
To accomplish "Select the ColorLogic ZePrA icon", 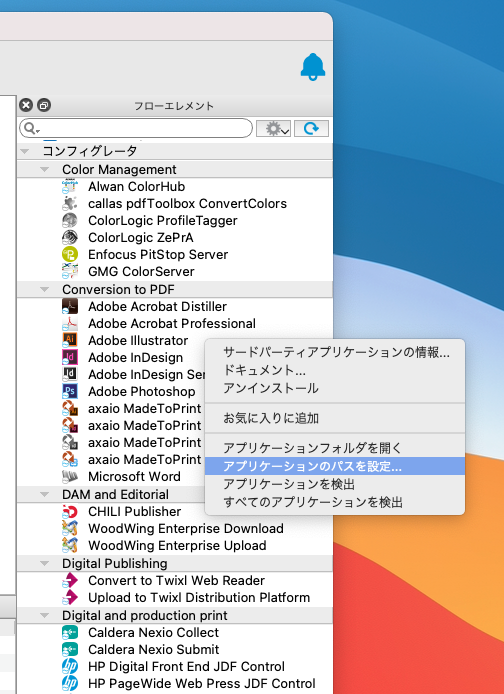I will 70,238.
